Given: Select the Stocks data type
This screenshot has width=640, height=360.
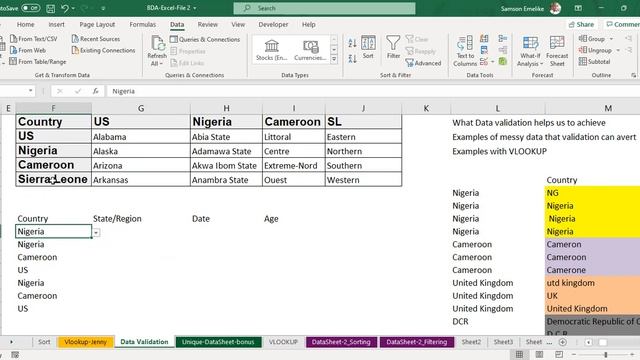Looking at the screenshot, I should point(271,49).
